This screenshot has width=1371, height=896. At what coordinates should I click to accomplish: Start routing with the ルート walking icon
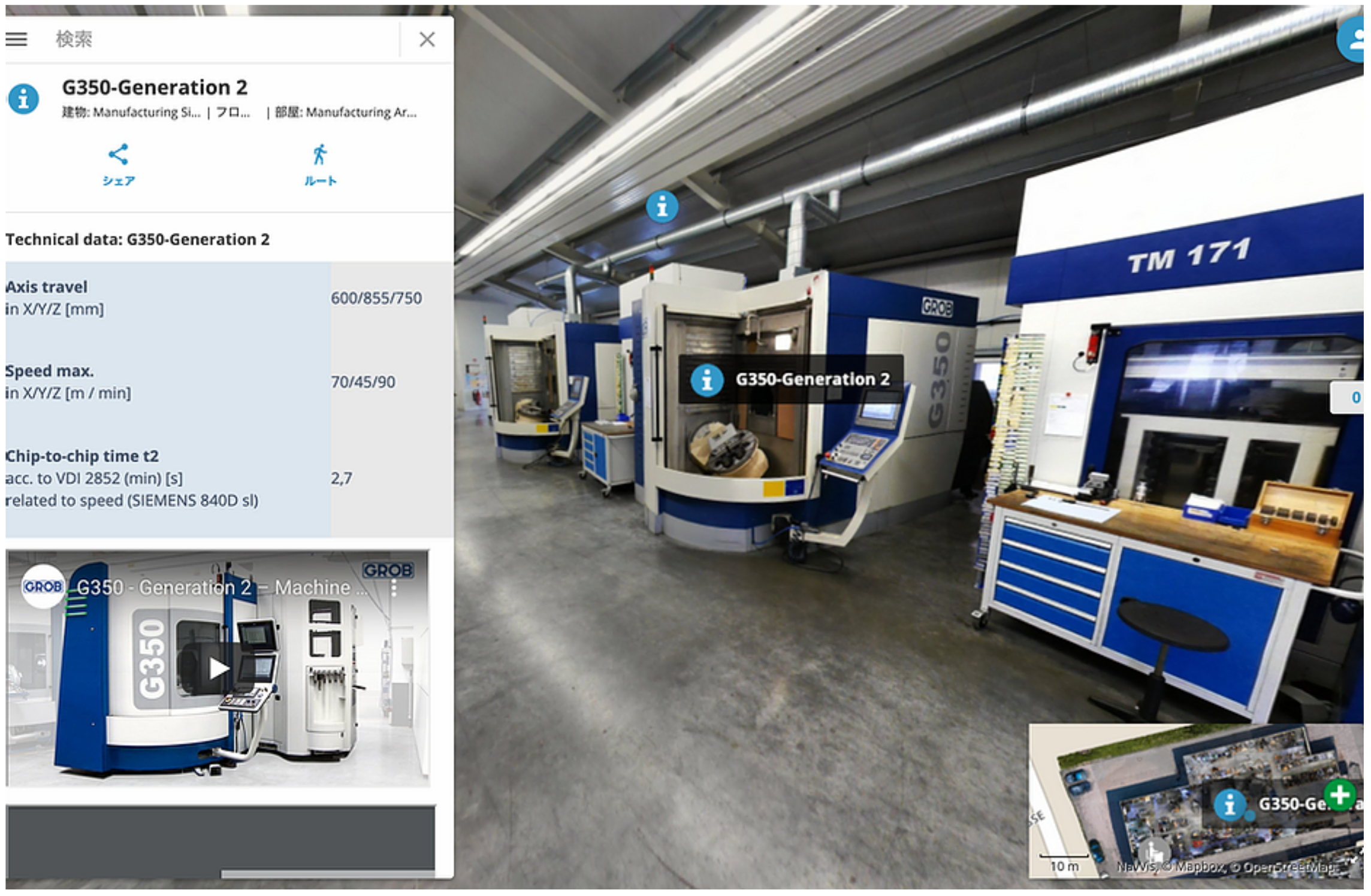point(320,165)
